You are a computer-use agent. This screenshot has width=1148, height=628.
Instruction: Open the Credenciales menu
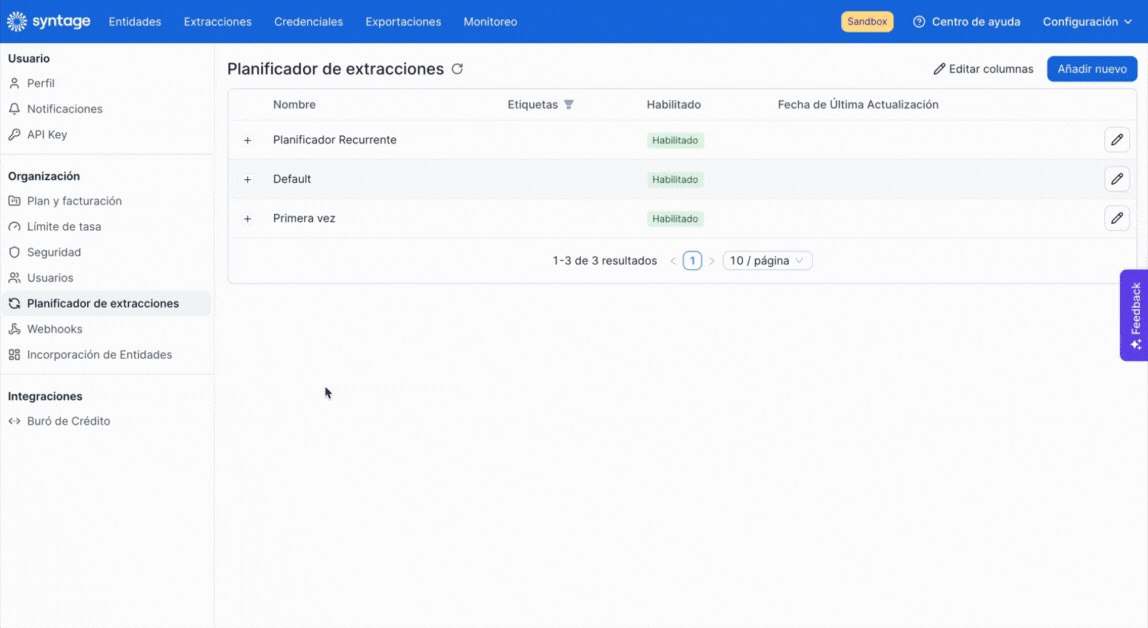pos(308,22)
